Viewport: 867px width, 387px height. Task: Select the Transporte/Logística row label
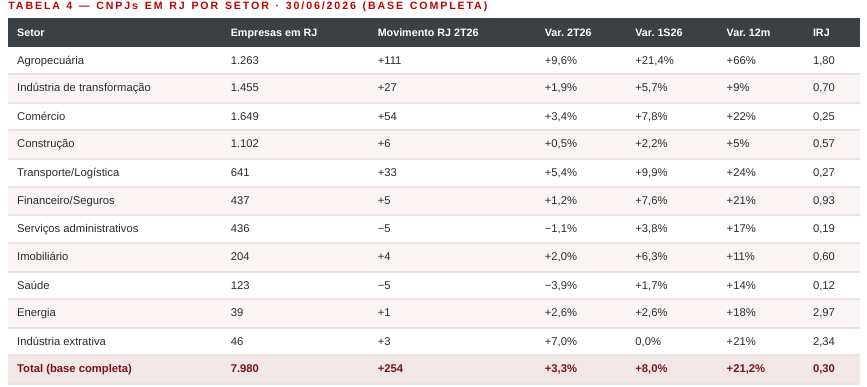68,172
